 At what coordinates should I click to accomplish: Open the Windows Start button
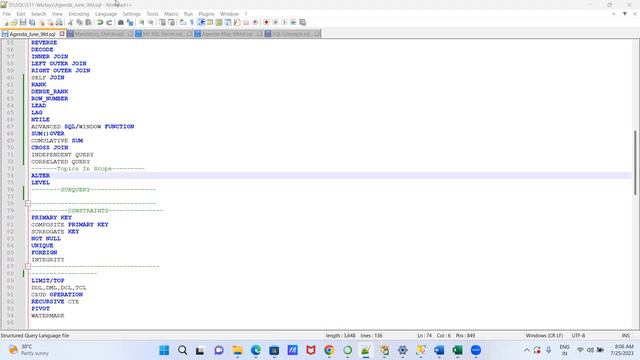click(x=164, y=350)
